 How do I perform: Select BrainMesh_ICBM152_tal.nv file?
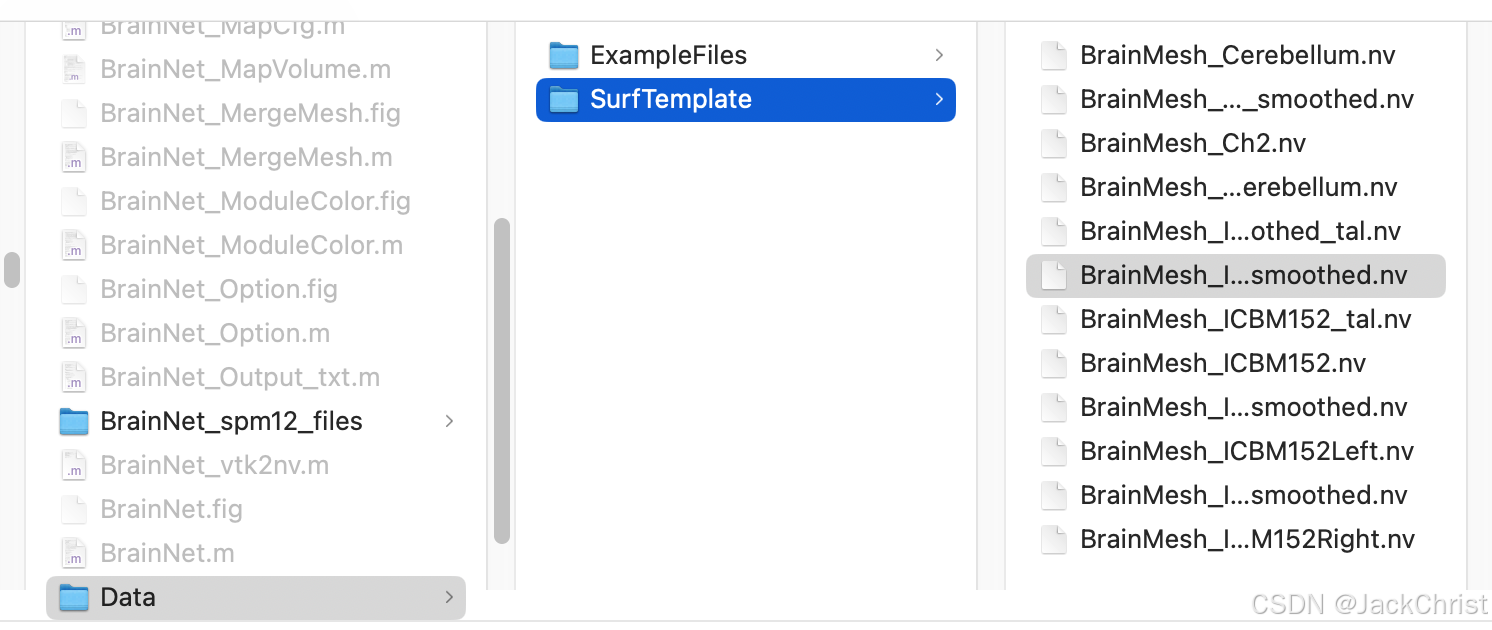pyautogui.click(x=1245, y=320)
